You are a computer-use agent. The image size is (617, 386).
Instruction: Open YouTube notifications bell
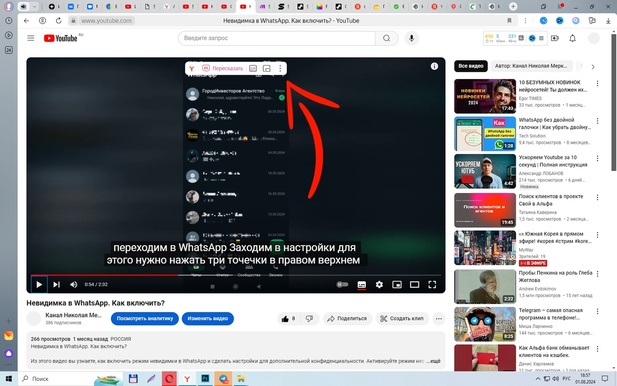(573, 38)
